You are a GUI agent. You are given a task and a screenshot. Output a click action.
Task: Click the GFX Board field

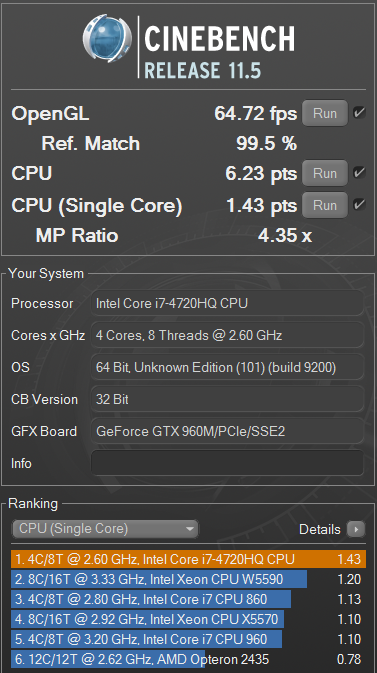pyautogui.click(x=227, y=431)
